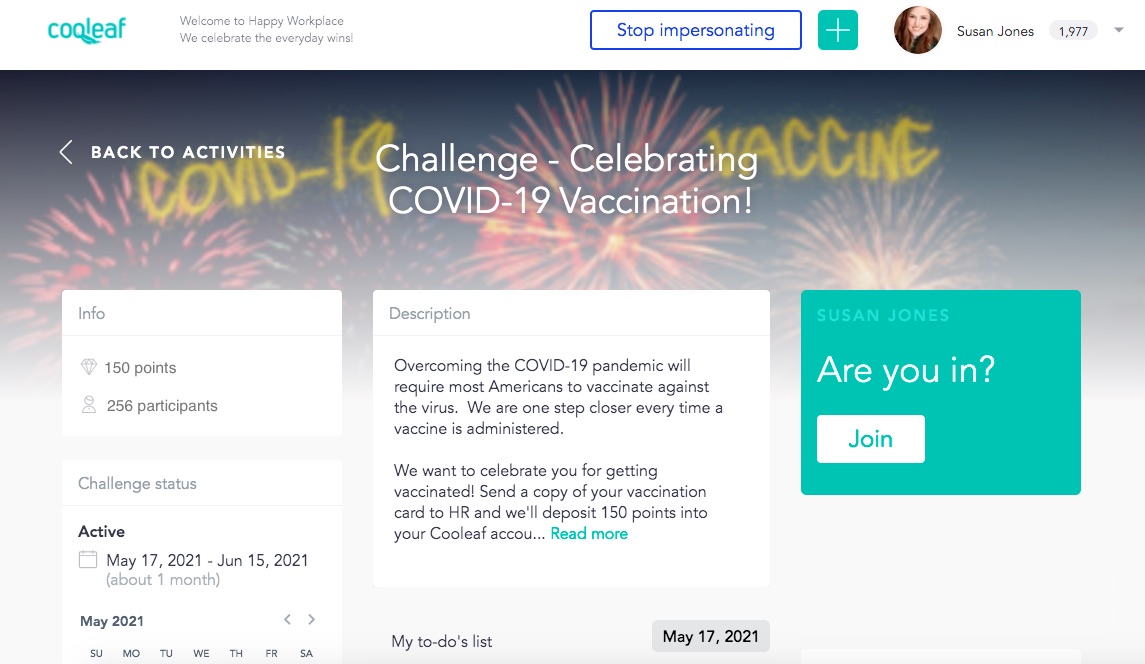The height and width of the screenshot is (664, 1145).
Task: Go to previous month using left chevron
Action: [x=287, y=619]
